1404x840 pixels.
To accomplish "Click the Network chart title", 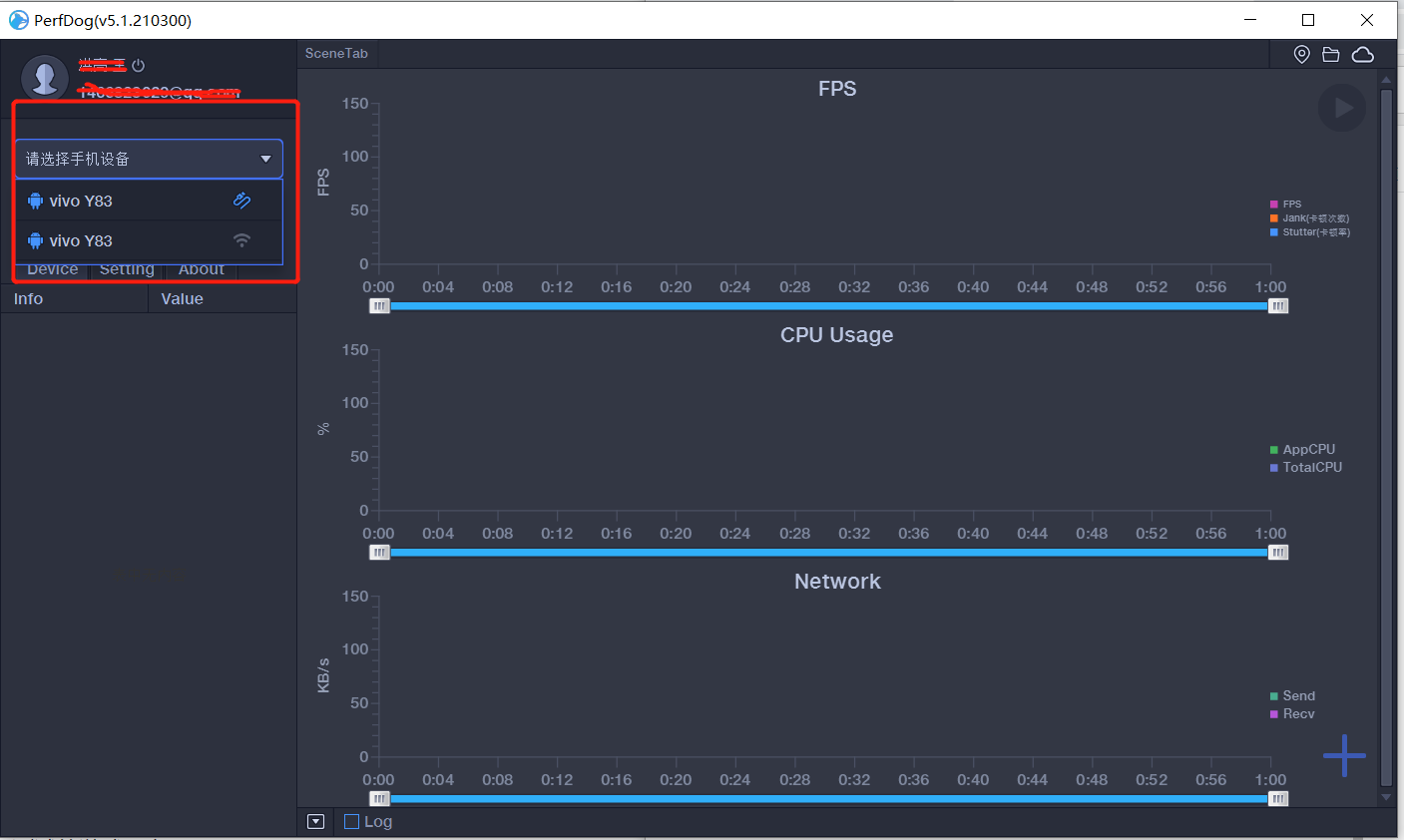I will (x=837, y=582).
